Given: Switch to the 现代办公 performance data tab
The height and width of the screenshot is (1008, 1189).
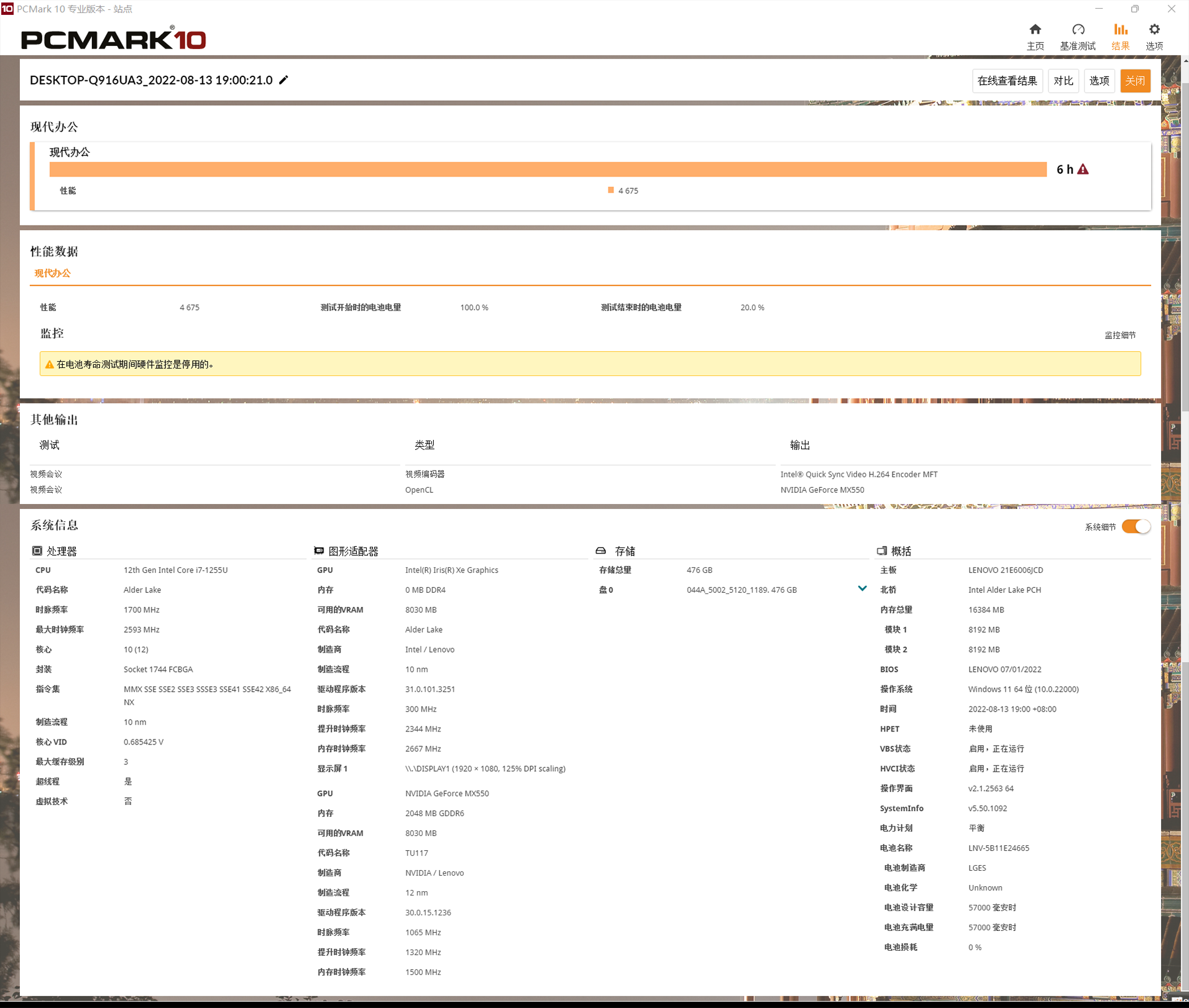Looking at the screenshot, I should [53, 273].
